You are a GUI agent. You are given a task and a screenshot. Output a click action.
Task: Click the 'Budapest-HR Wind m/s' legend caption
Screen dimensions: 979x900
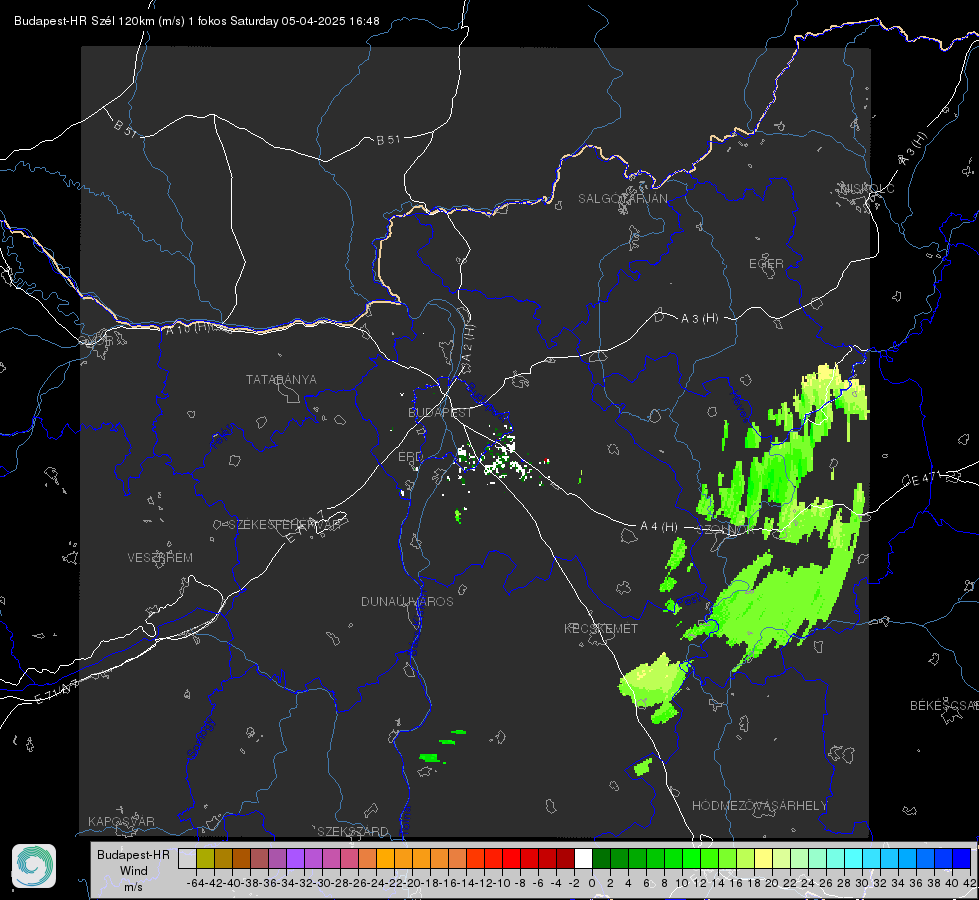click(x=134, y=871)
